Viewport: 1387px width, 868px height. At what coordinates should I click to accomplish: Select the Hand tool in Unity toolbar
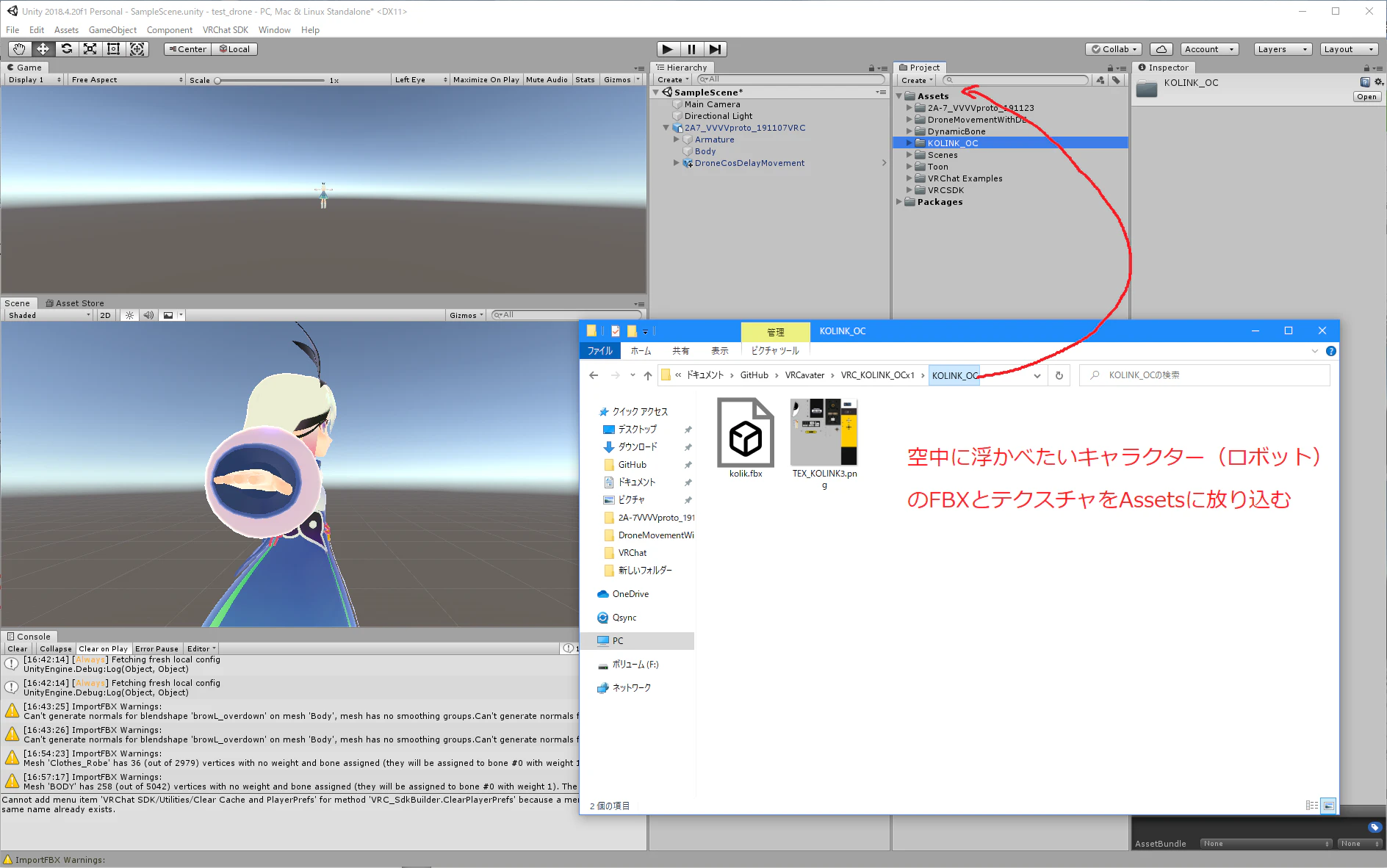[19, 49]
